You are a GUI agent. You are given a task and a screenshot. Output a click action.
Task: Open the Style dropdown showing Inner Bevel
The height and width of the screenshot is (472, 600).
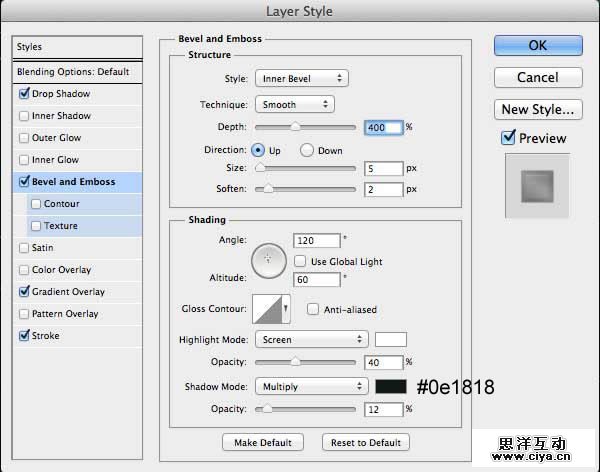tap(301, 78)
